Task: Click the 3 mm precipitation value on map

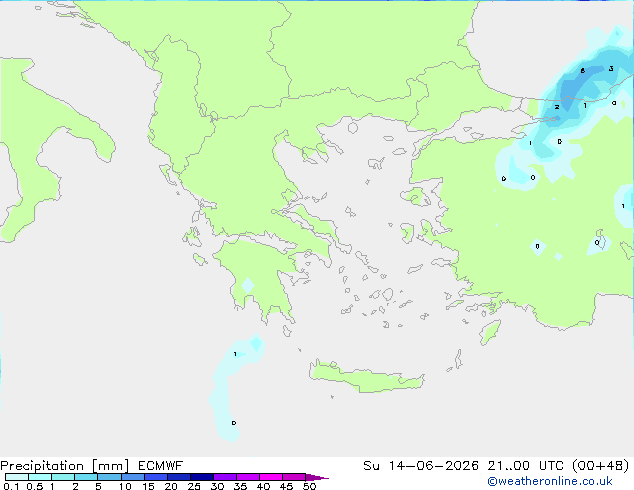Action: [611, 69]
